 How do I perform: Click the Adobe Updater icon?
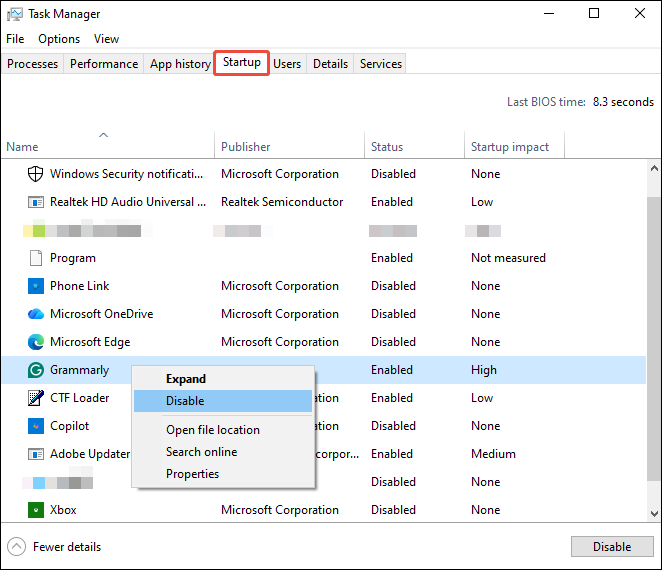[35, 454]
